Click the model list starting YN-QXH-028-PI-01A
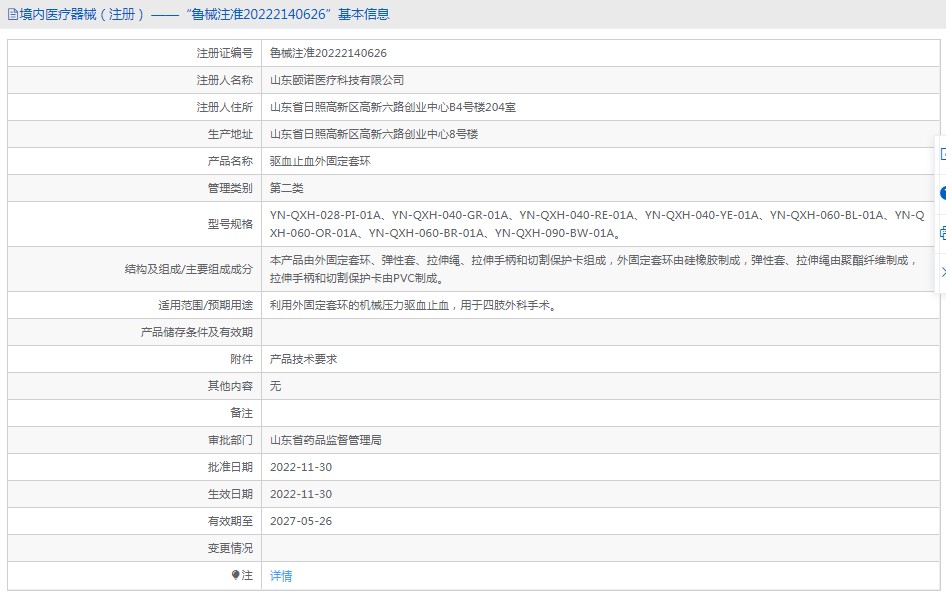The width and height of the screenshot is (946, 596). point(597,224)
